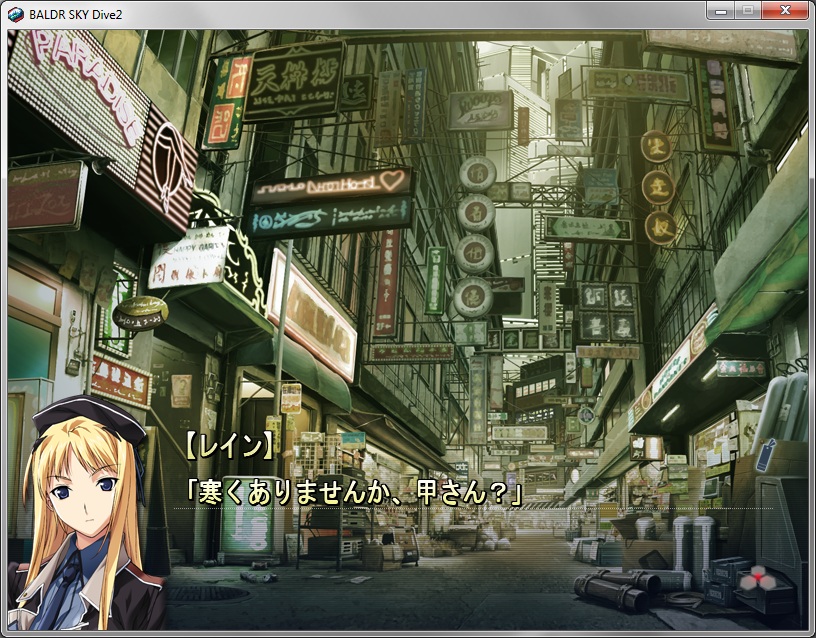Click the dialogue line 「寒くありませんか、甲さん？」
The height and width of the screenshot is (638, 816).
click(x=353, y=493)
